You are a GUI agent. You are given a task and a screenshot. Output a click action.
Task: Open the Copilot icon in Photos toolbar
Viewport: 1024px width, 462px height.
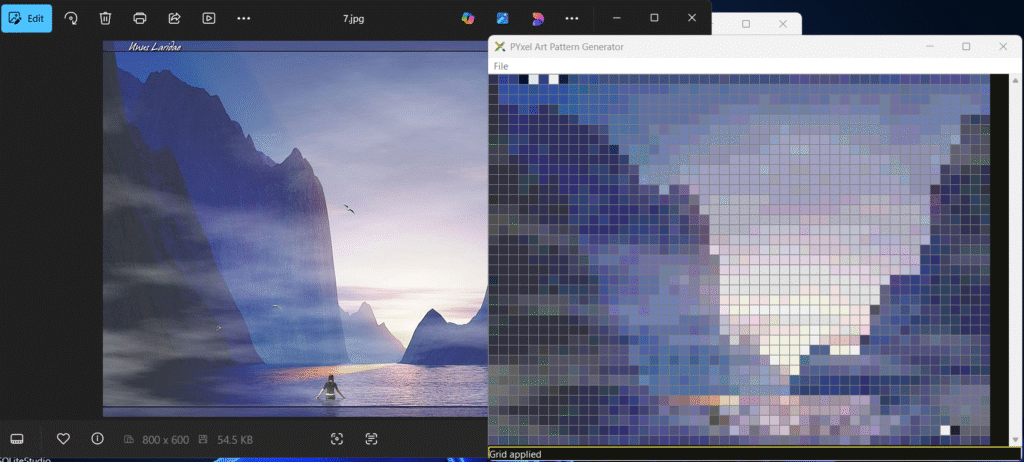tap(467, 18)
